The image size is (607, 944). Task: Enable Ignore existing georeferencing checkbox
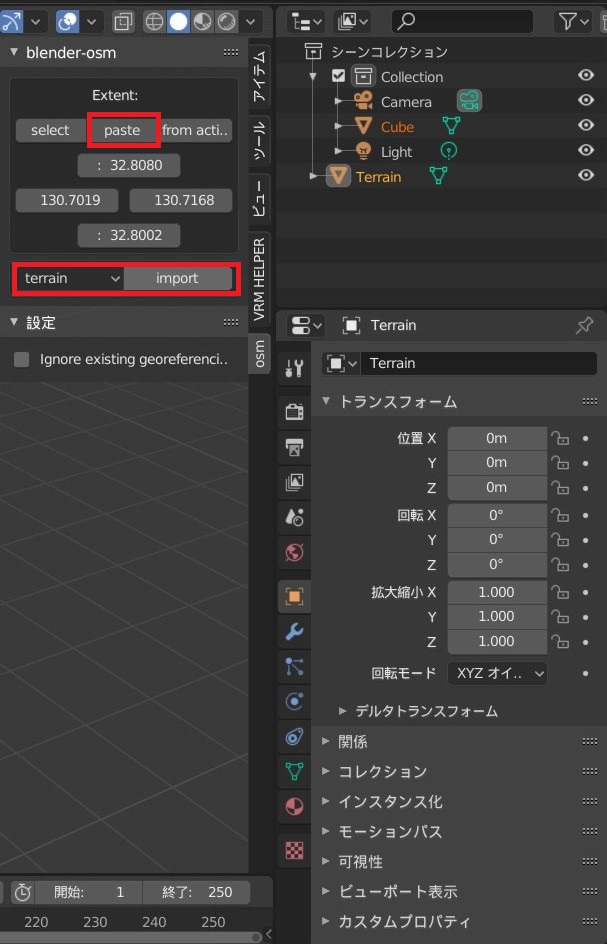click(22, 359)
